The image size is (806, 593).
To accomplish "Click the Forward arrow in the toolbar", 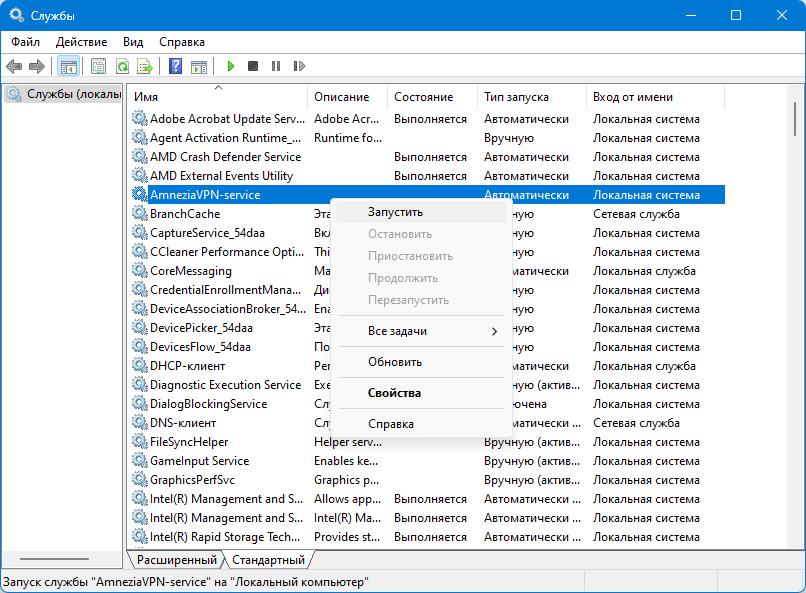I will click(37, 66).
